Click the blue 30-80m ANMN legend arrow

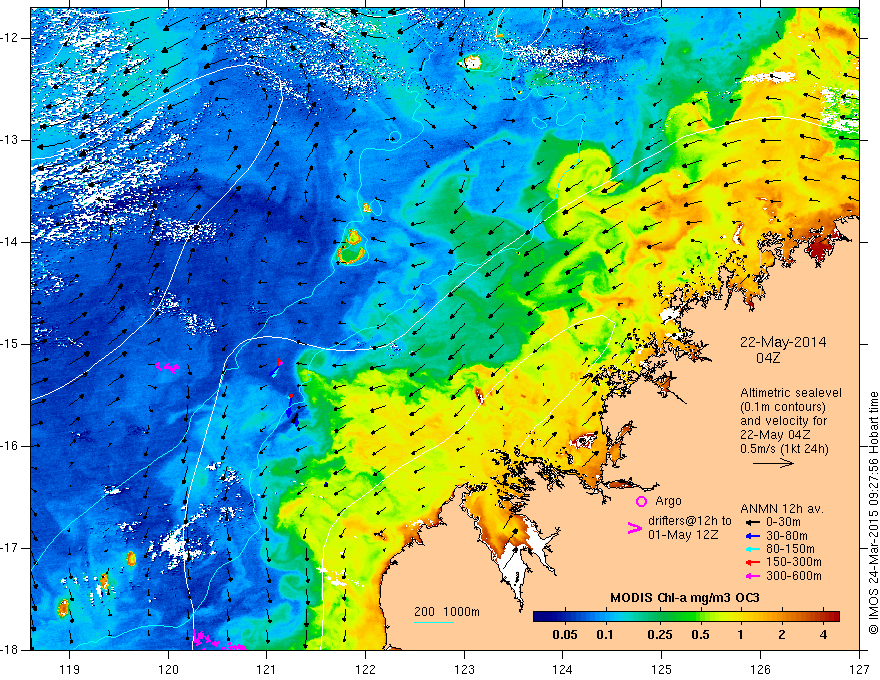(x=751, y=536)
